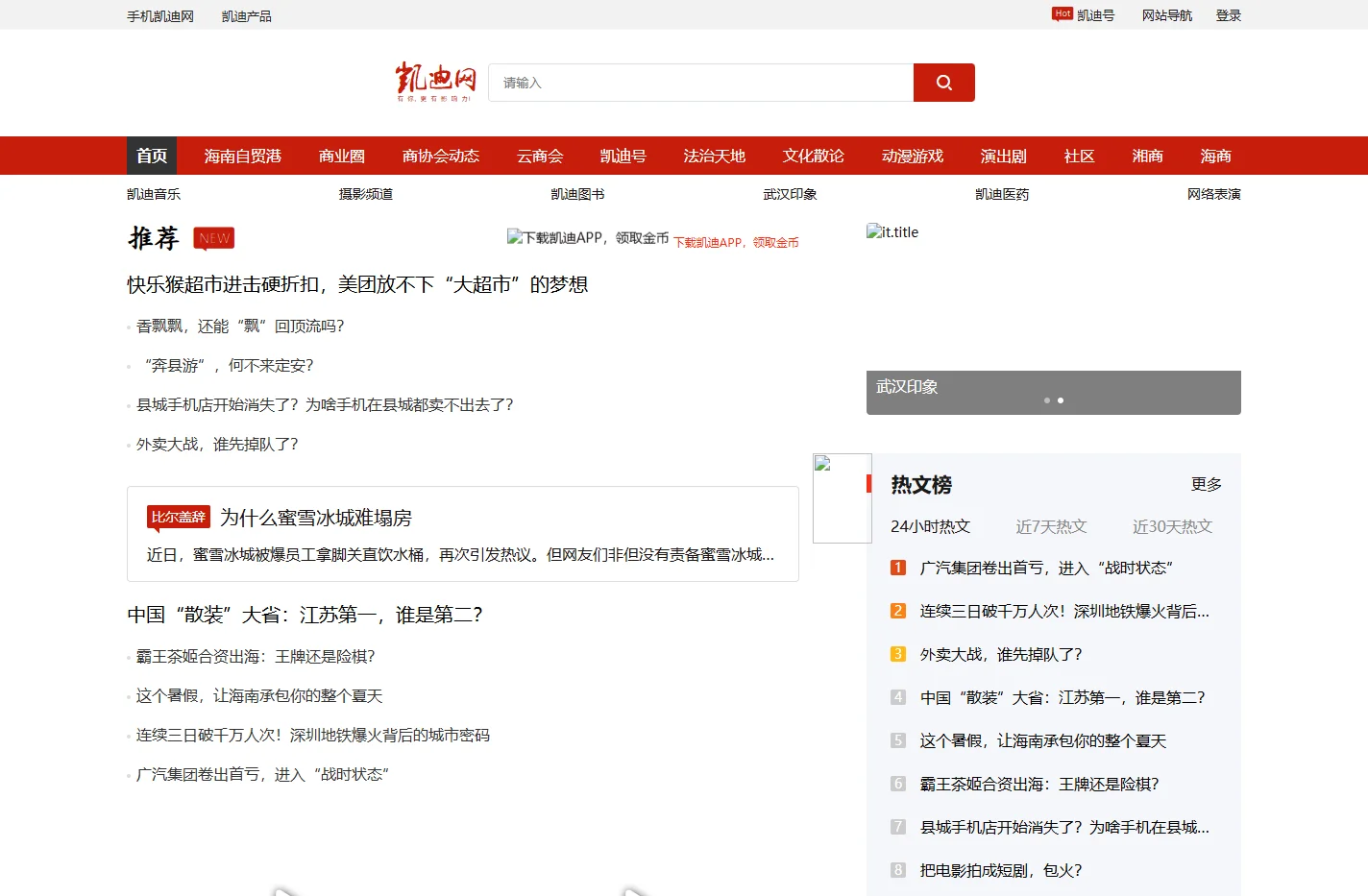This screenshot has width=1368, height=896.
Task: Focus the 请输入 search input field
Action: tap(701, 83)
